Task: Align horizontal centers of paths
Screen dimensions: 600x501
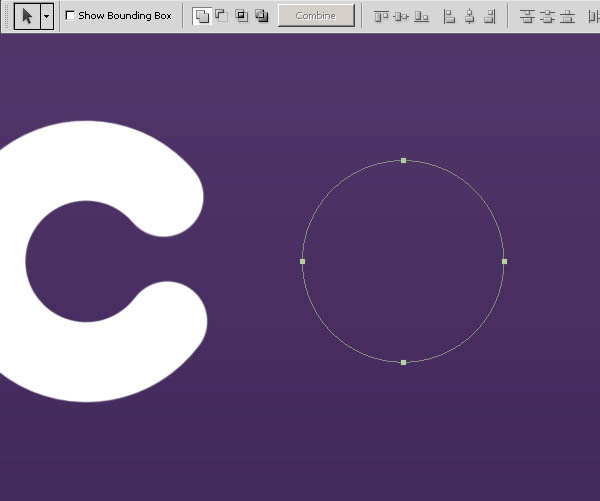Action: (469, 16)
